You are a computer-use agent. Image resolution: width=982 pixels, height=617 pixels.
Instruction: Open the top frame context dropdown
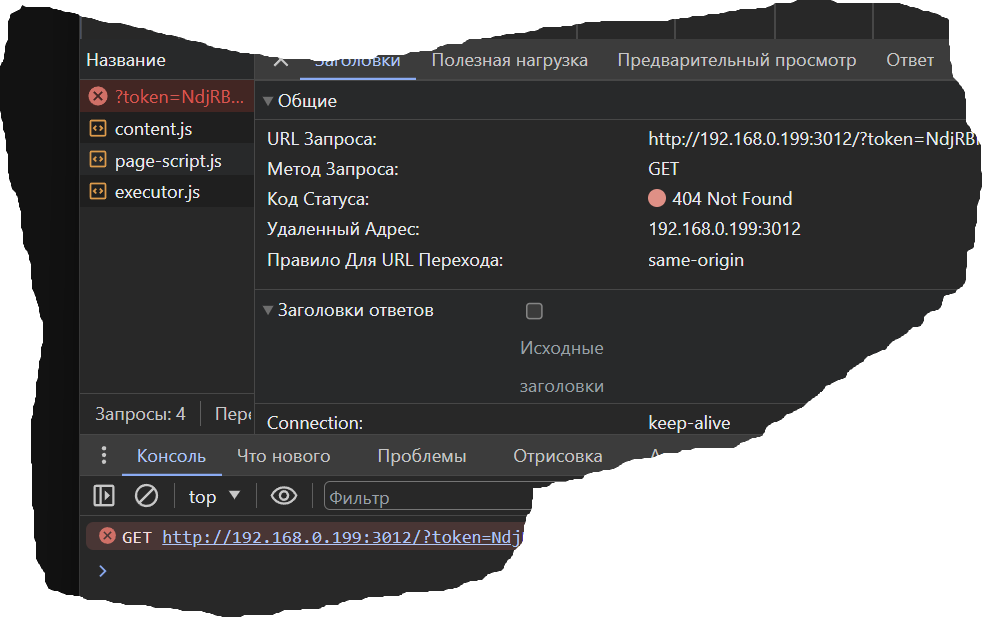[x=213, y=495]
